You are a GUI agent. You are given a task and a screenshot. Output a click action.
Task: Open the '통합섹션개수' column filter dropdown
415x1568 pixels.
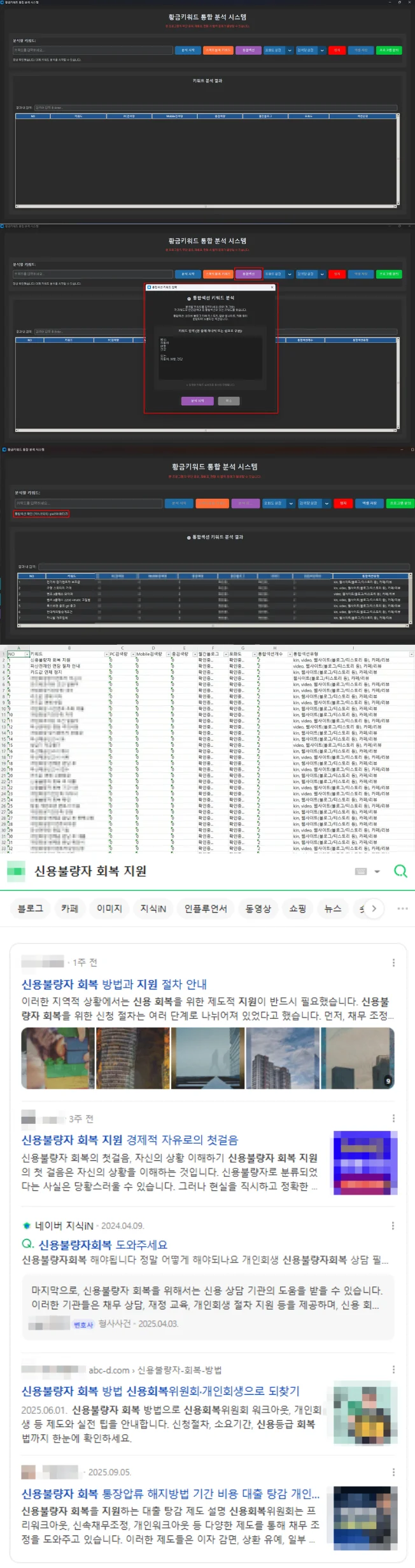pyautogui.click(x=290, y=654)
